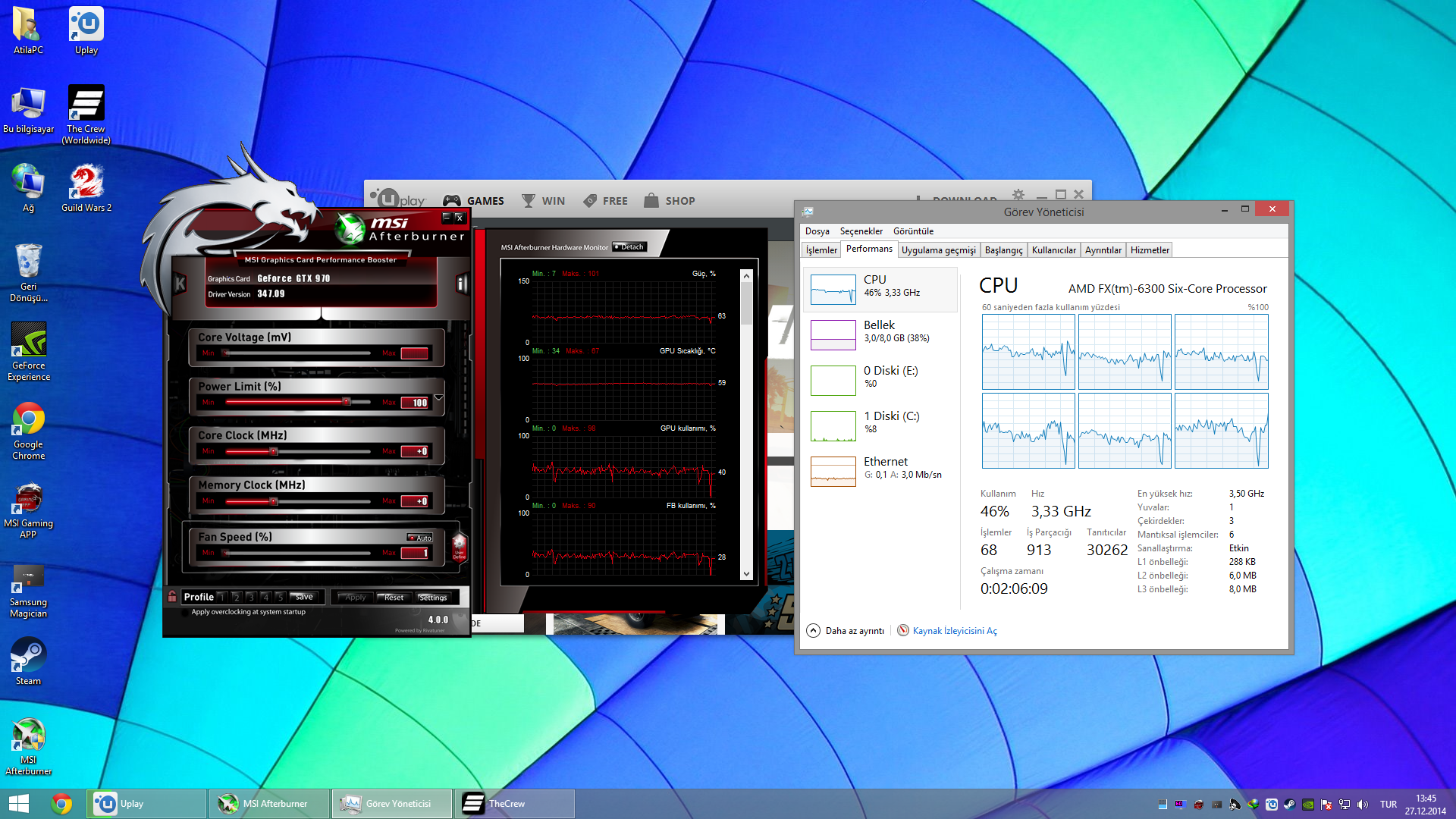This screenshot has width=1456, height=819.
Task: Select Ethernet in the performance sidebar
Action: (x=880, y=471)
